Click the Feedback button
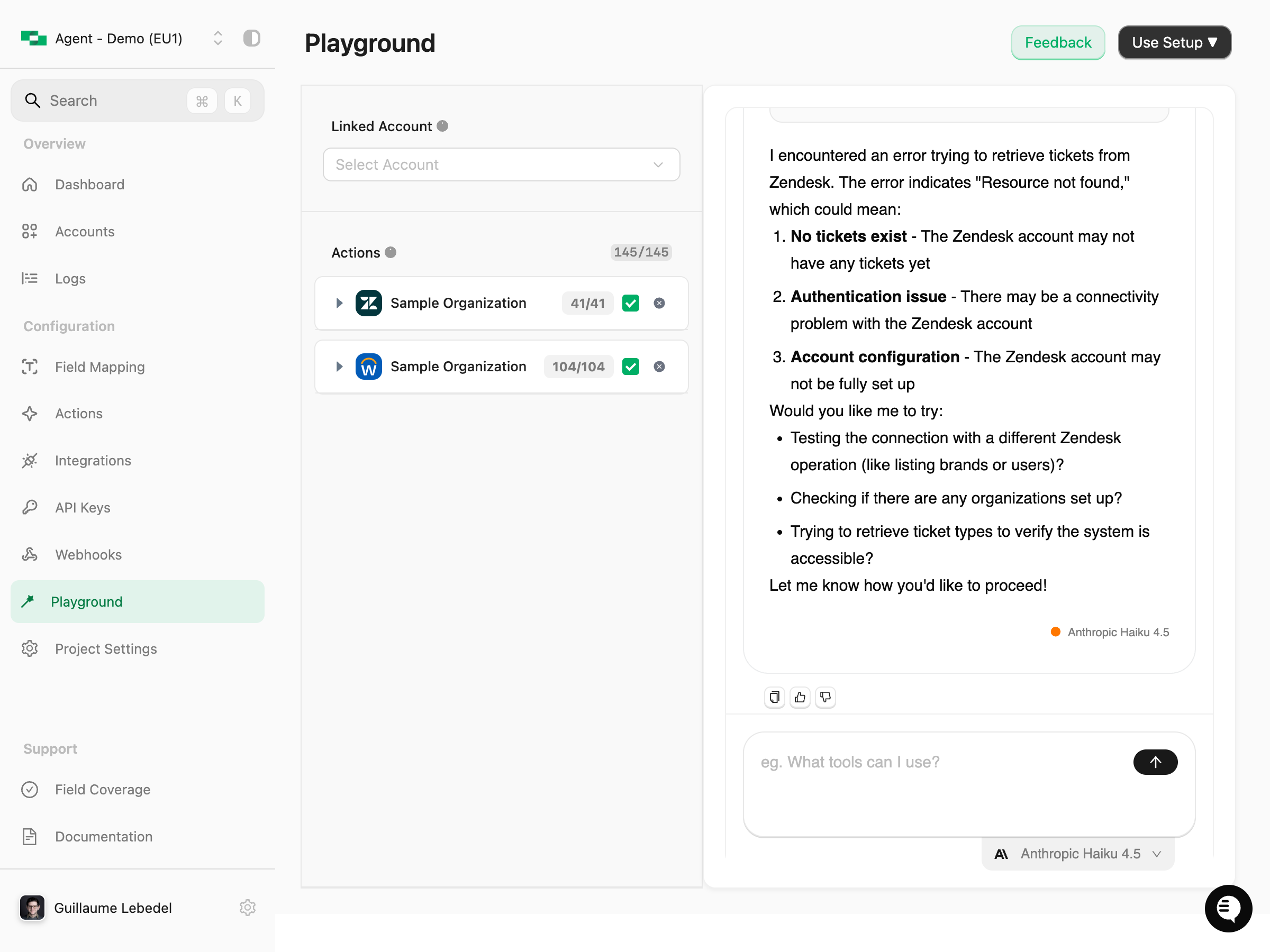1270x952 pixels. [x=1058, y=42]
